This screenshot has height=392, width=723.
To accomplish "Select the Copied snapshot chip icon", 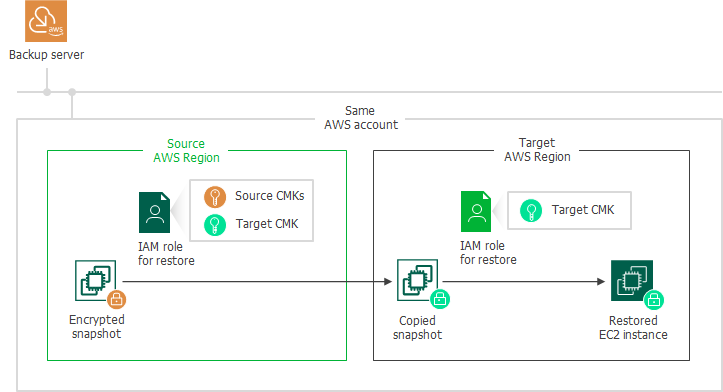I will tap(417, 280).
